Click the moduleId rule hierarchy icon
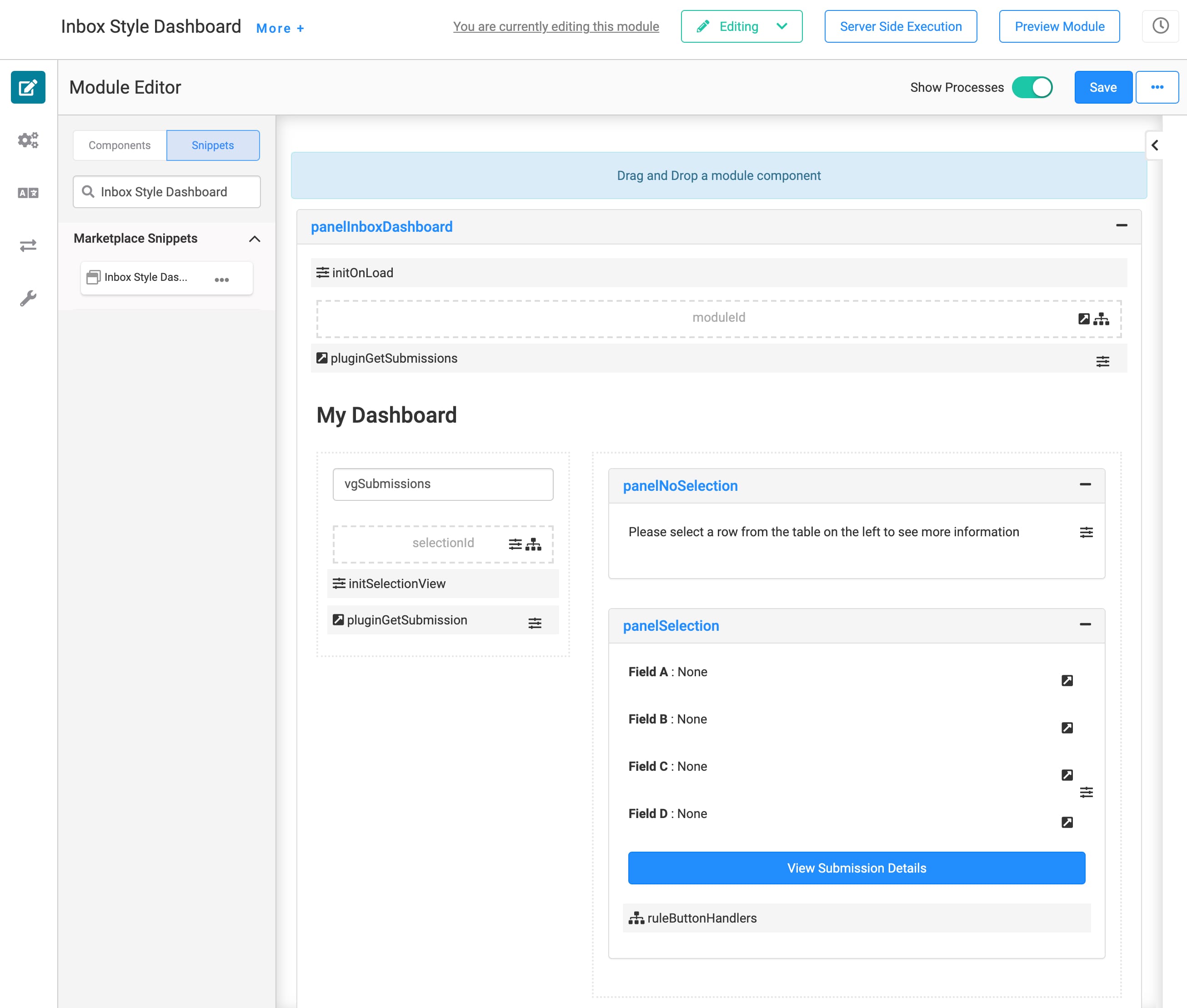 point(1101,319)
